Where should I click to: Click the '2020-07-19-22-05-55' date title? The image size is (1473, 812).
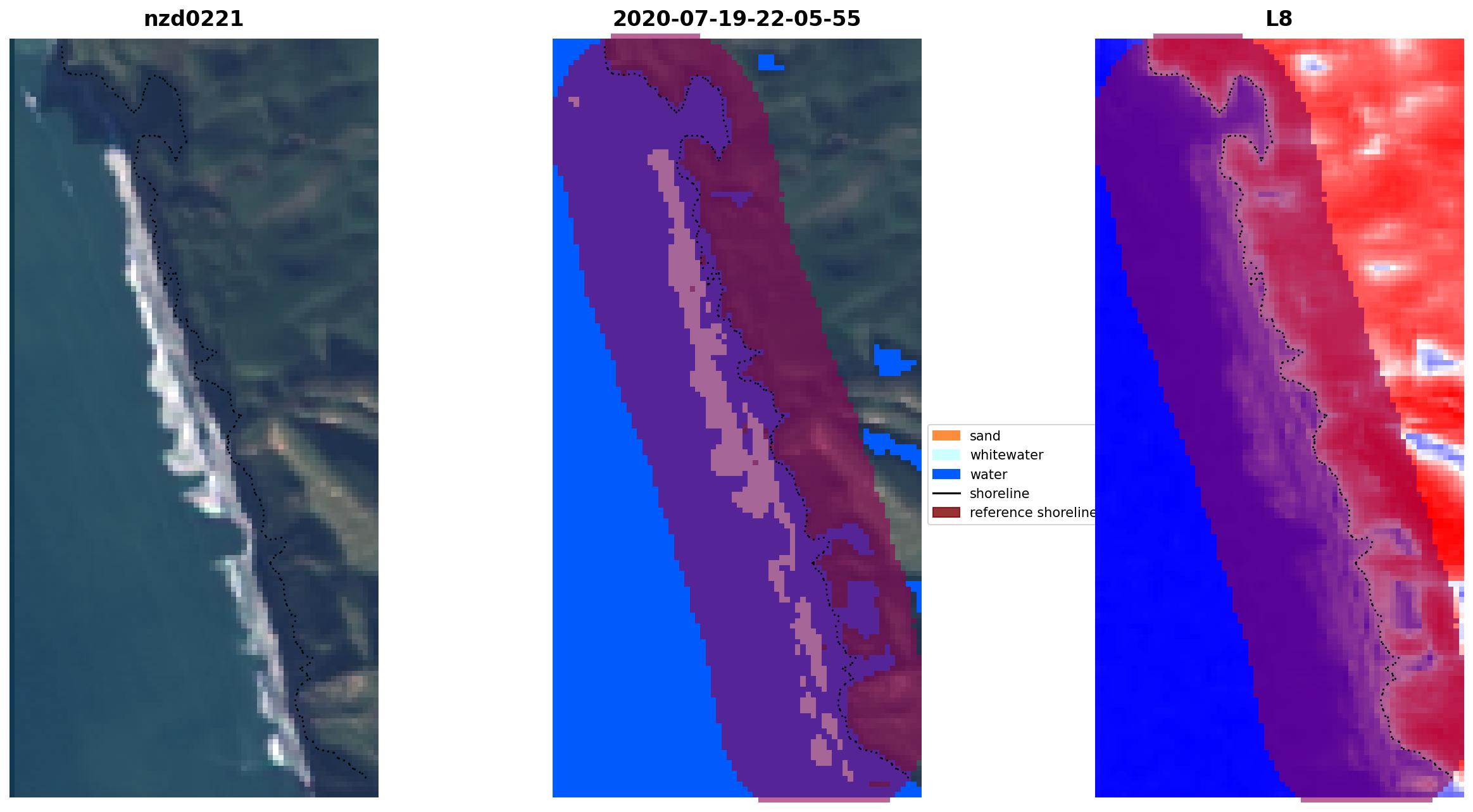pyautogui.click(x=736, y=19)
